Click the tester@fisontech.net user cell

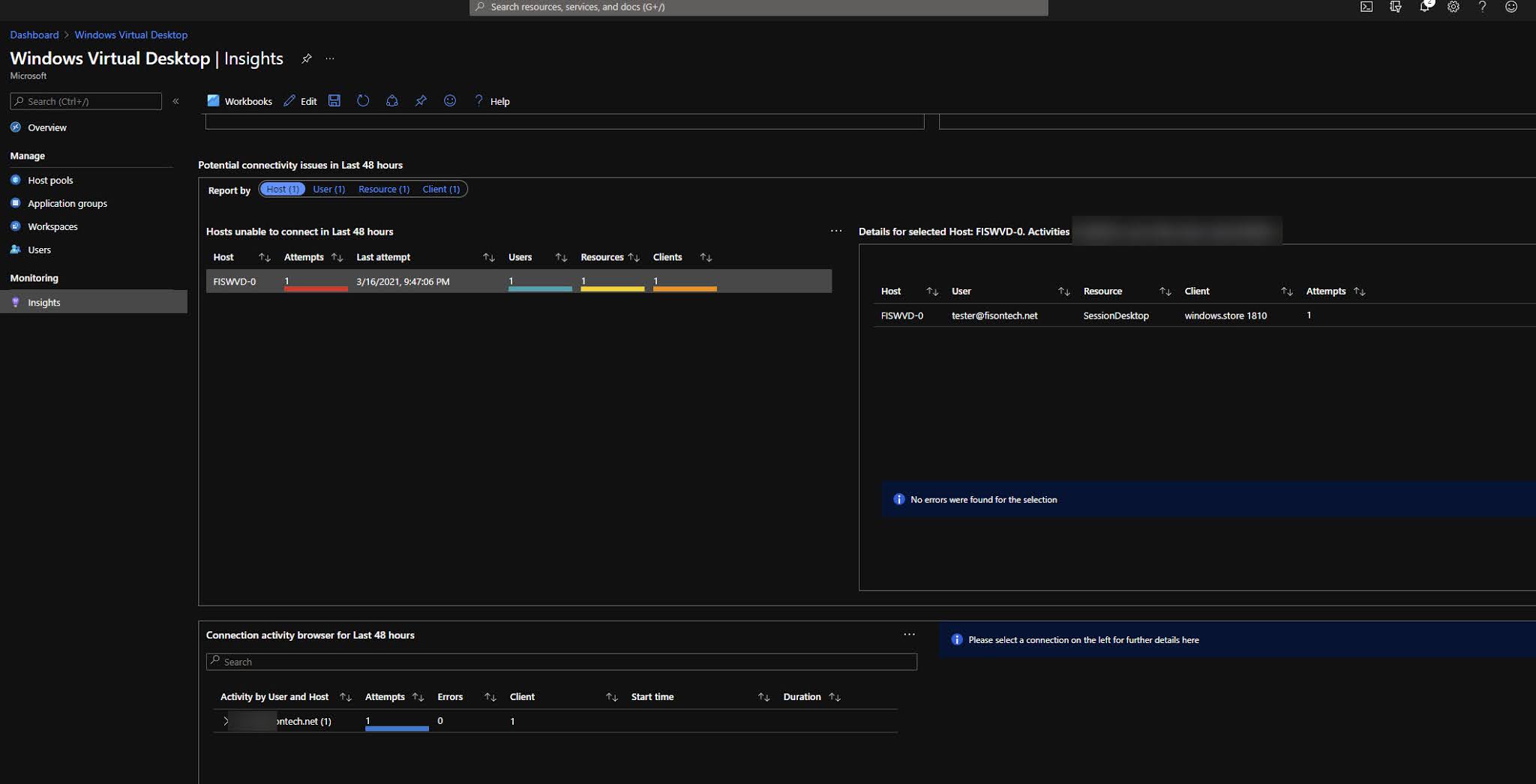pos(994,316)
